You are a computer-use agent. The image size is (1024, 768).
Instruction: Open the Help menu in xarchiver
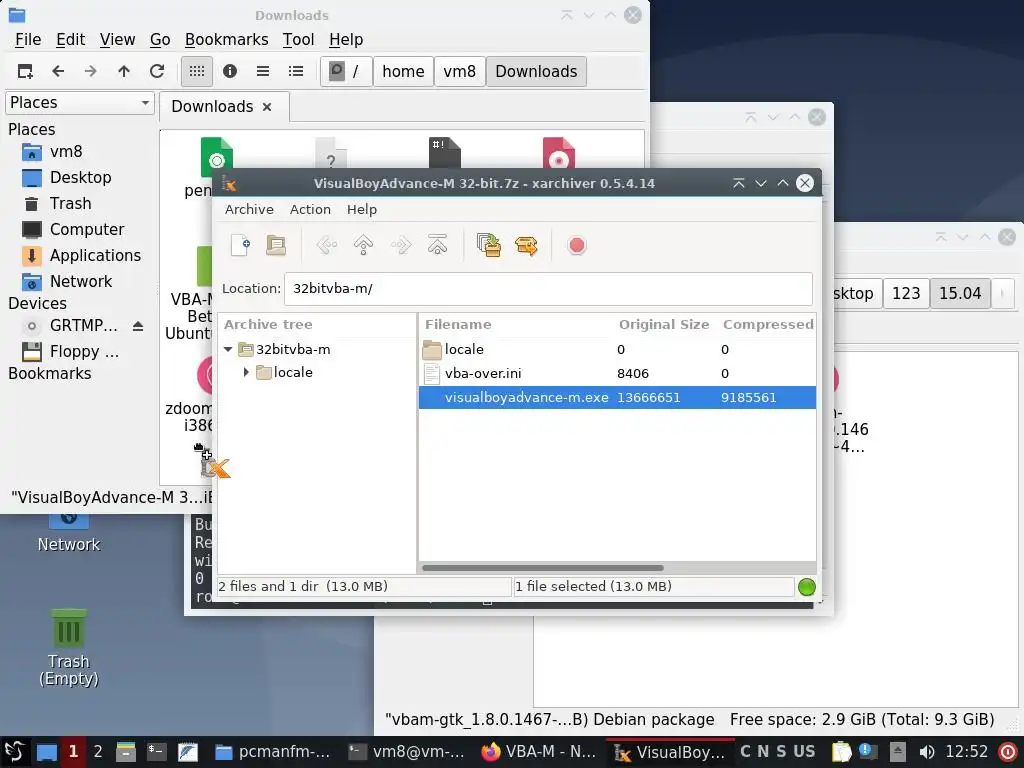tap(362, 209)
